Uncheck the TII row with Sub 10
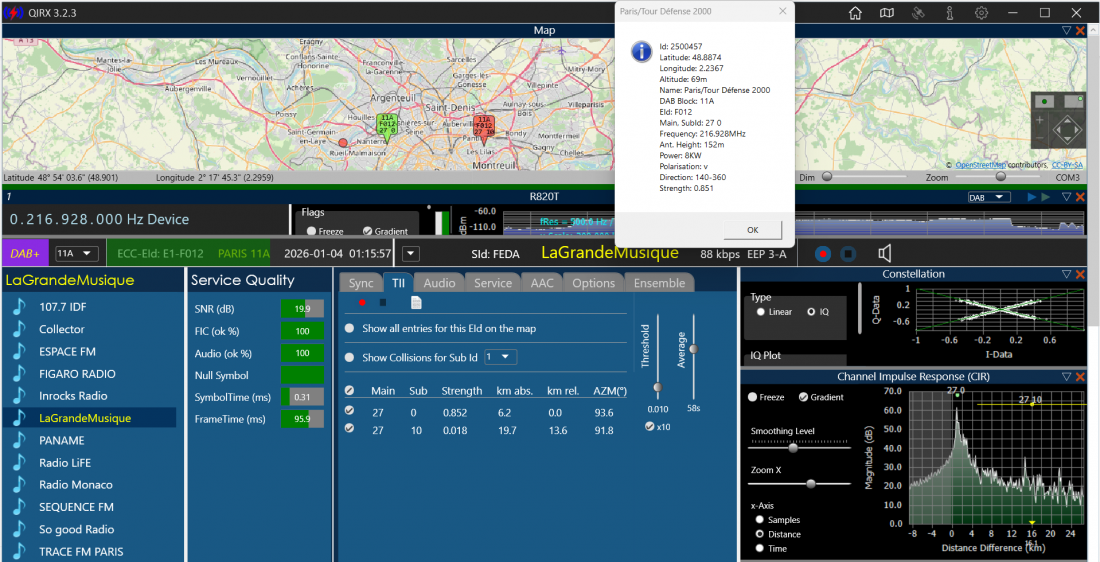Viewport: 1100px width, 562px height. [349, 428]
